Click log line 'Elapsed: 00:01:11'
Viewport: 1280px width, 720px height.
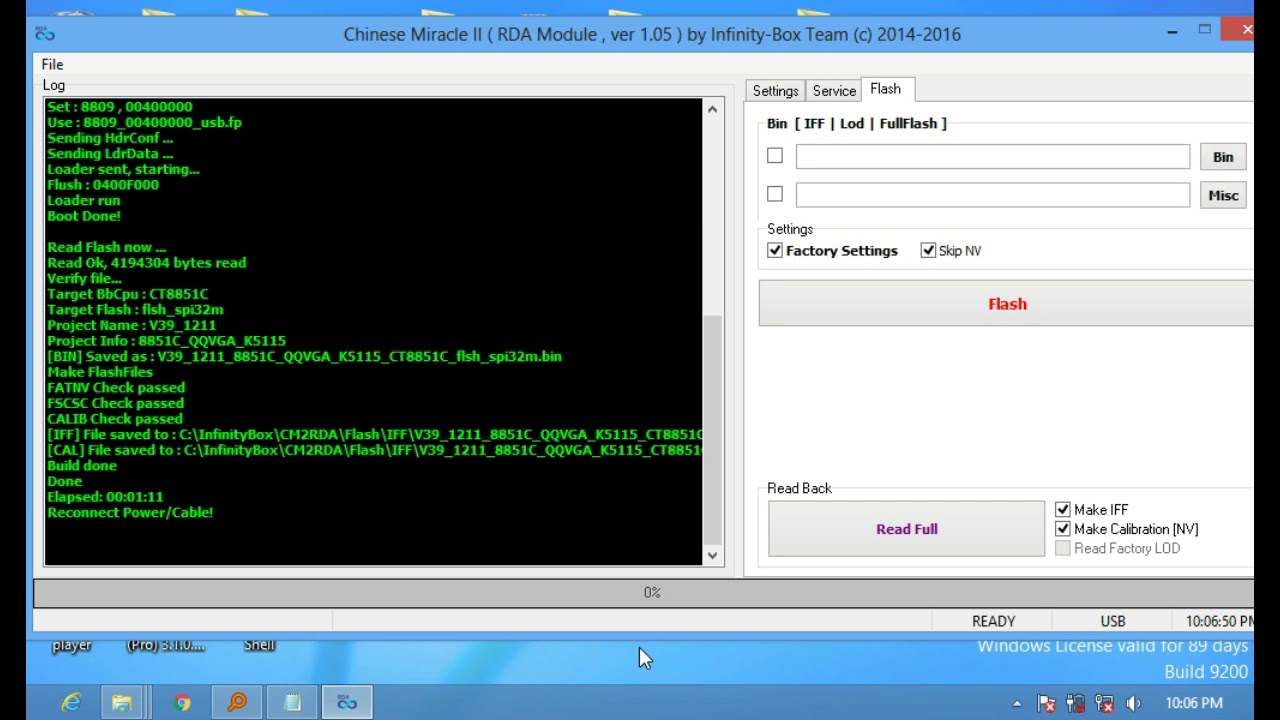click(x=105, y=497)
